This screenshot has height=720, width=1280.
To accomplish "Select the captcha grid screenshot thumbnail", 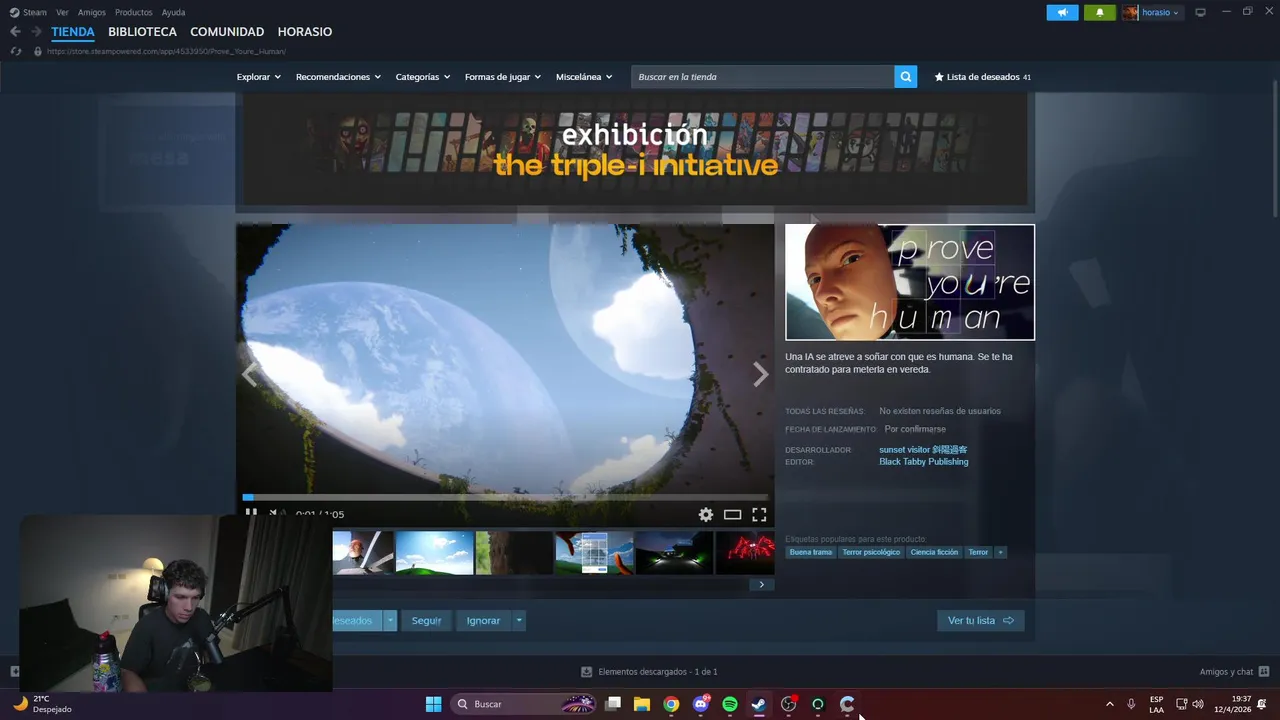I will pos(595,553).
